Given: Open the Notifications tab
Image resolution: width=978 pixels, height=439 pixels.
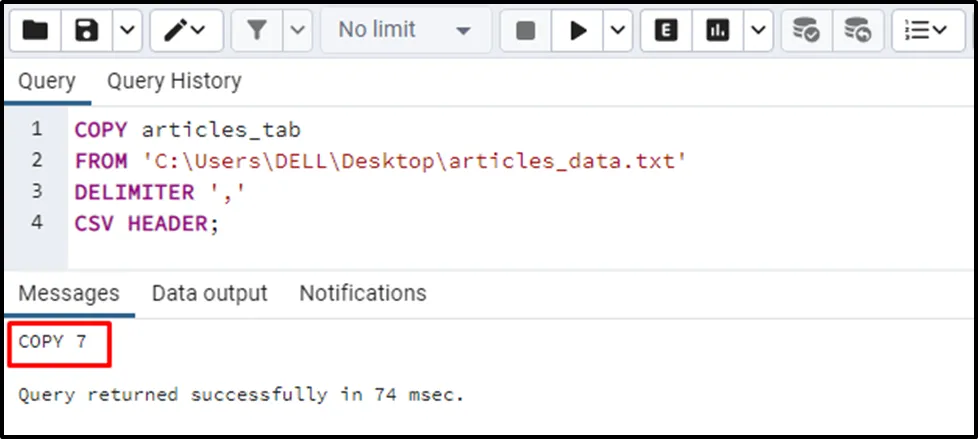Looking at the screenshot, I should click(363, 293).
